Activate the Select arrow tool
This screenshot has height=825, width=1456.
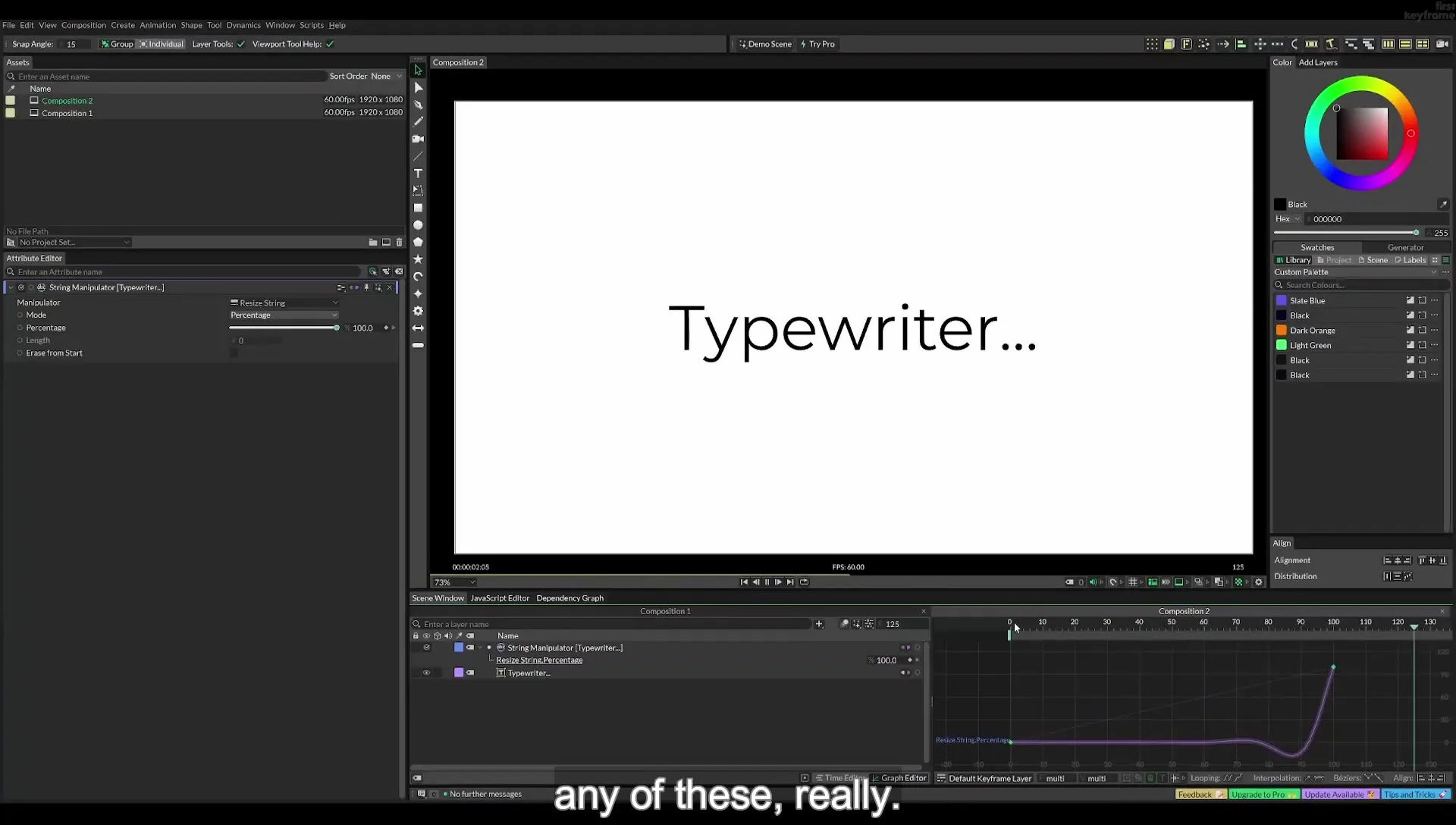coord(418,70)
